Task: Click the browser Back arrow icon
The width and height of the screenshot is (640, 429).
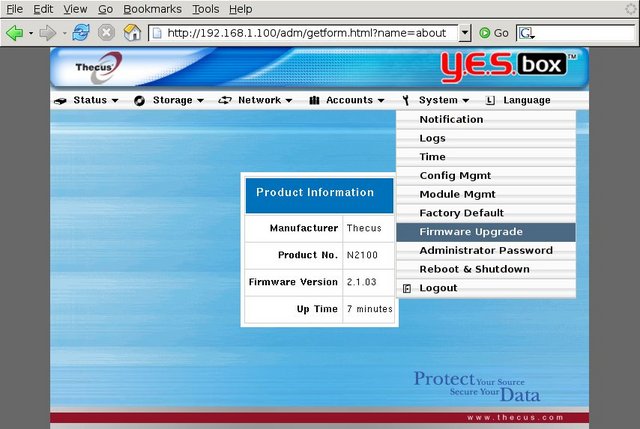Action: pyautogui.click(x=14, y=33)
